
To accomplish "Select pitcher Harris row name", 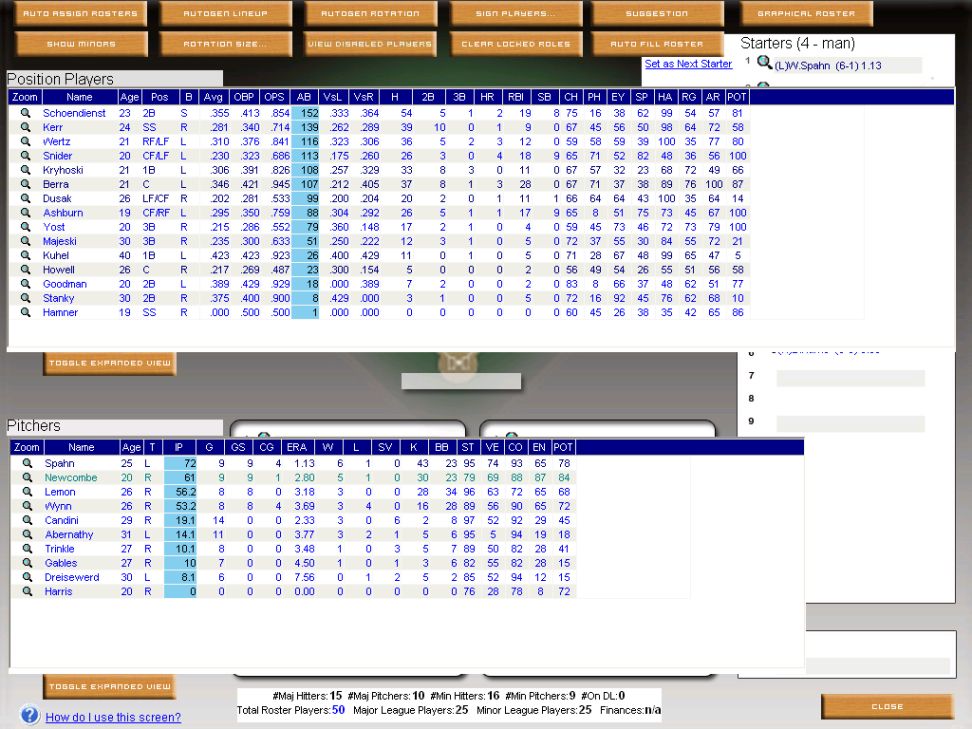I will coord(58,591).
